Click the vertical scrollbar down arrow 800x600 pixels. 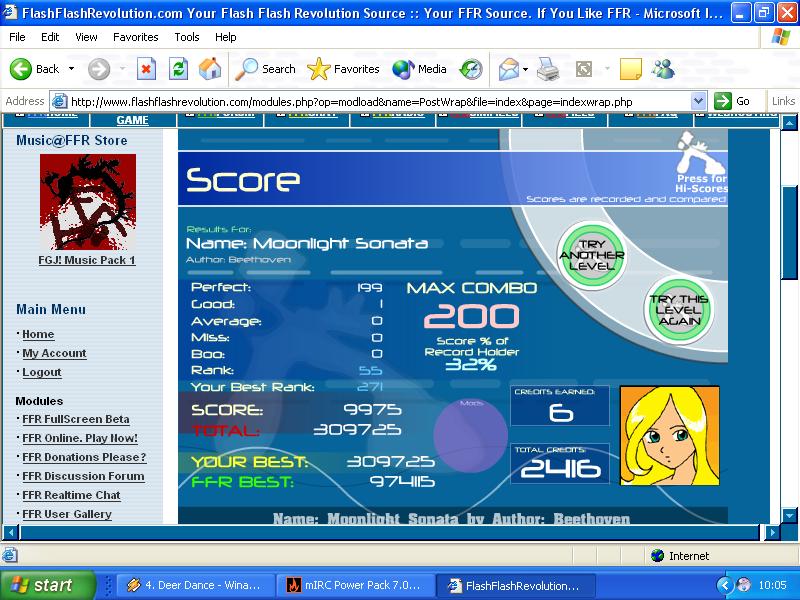[789, 515]
